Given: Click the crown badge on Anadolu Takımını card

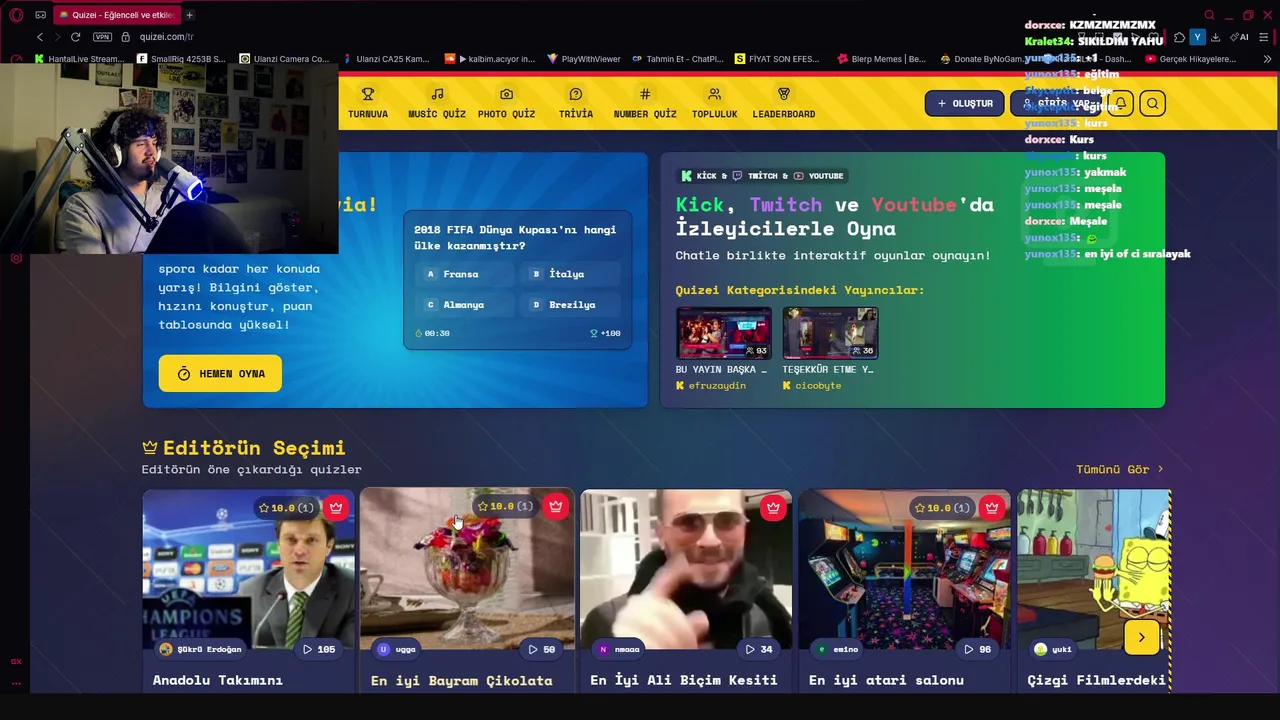Looking at the screenshot, I should (336, 507).
